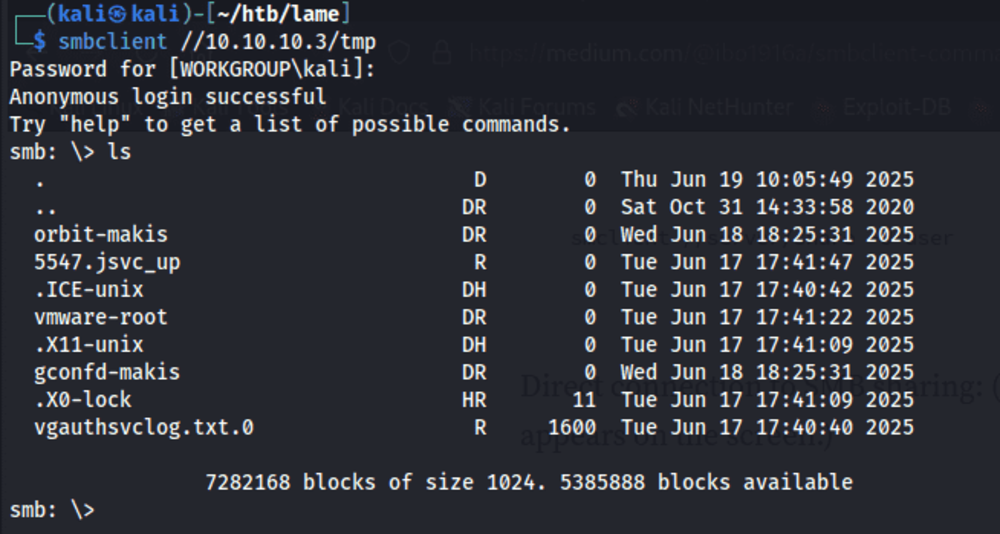Click the 5547.jsvc_up file name
The width and height of the screenshot is (1000, 534).
click(107, 262)
